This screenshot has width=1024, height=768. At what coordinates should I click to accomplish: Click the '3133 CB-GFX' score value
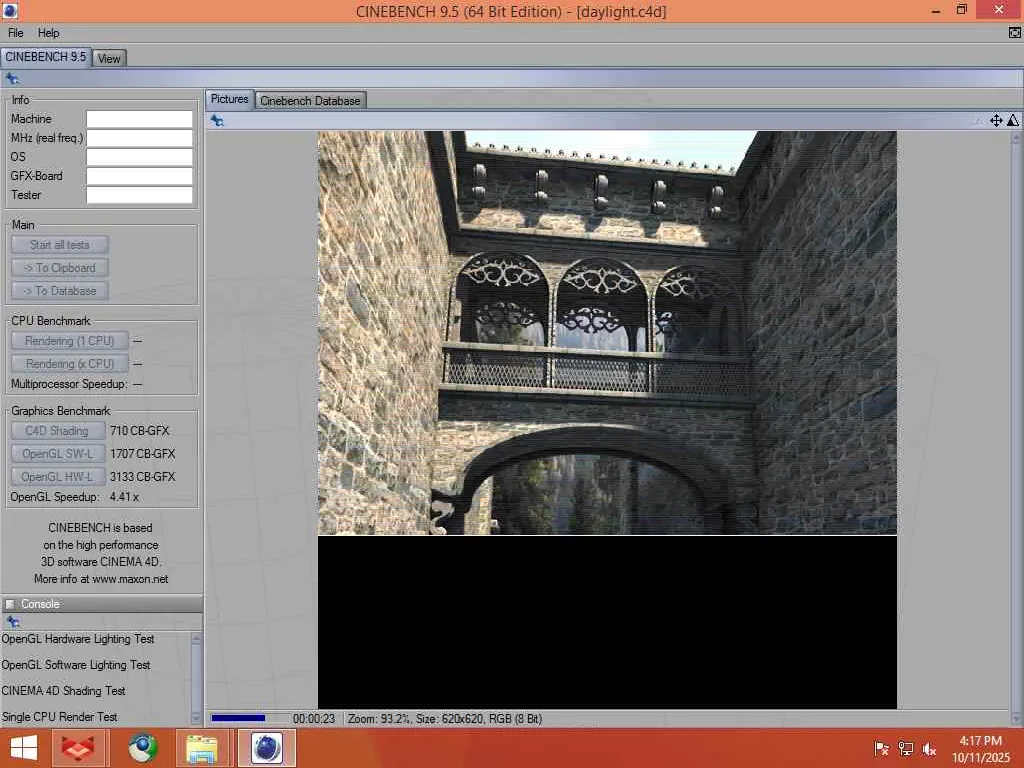click(142, 477)
